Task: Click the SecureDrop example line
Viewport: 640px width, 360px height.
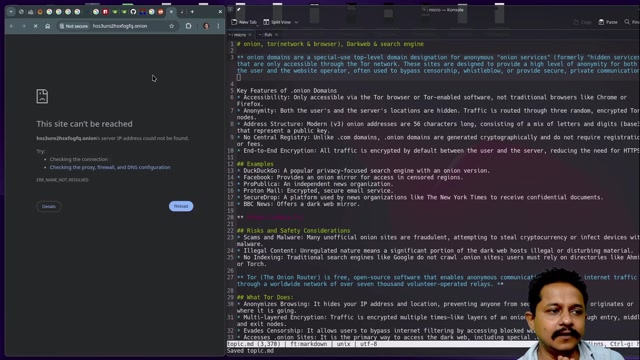Action: (420, 198)
